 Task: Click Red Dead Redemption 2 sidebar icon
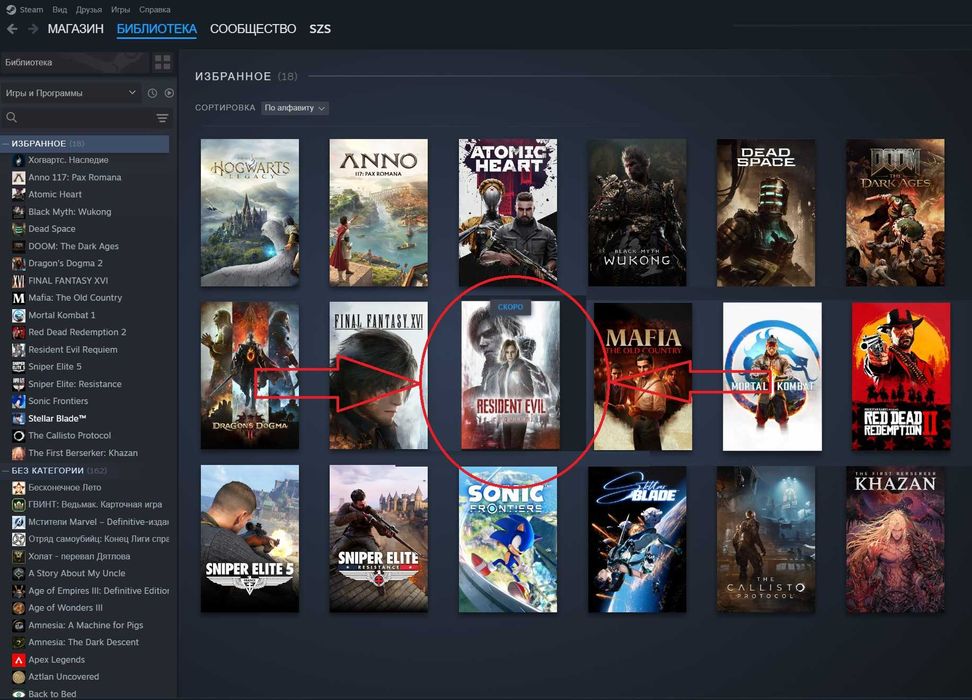19,332
